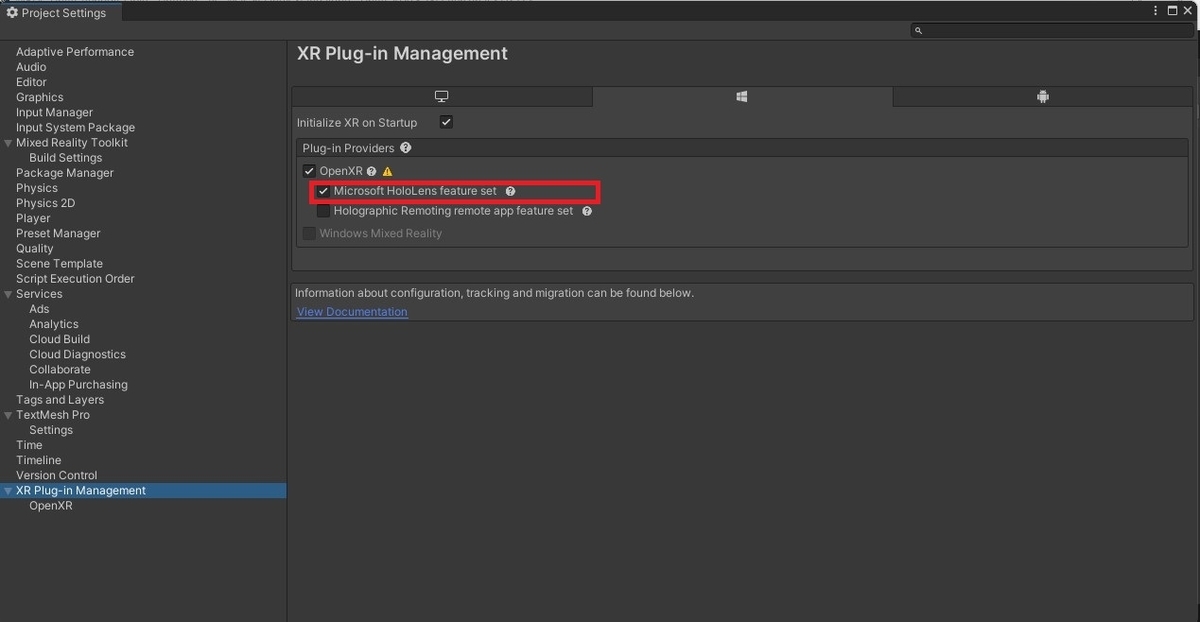Open Quality settings

(35, 249)
